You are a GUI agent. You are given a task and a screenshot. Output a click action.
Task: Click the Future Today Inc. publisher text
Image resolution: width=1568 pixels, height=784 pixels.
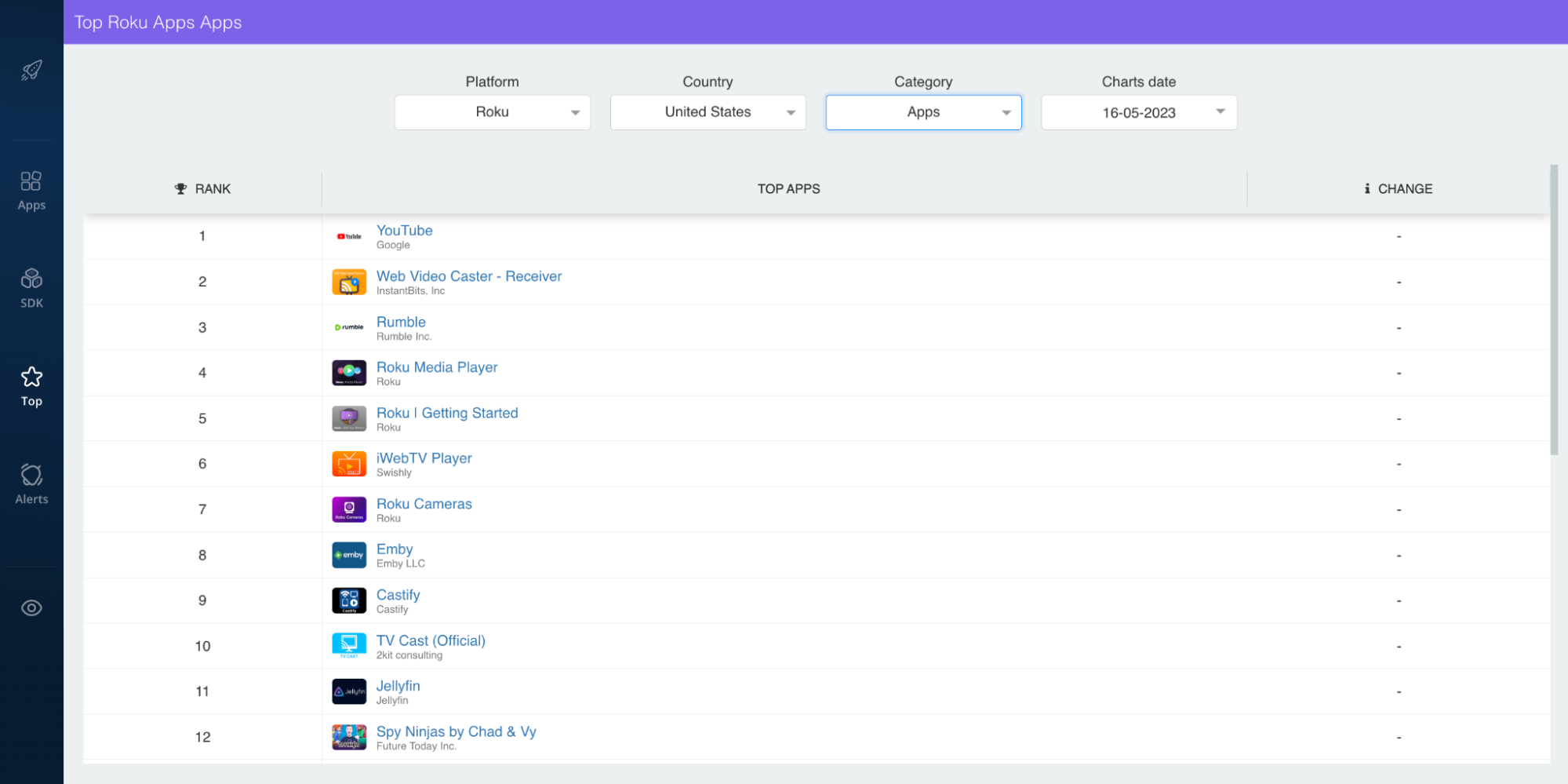tap(416, 746)
